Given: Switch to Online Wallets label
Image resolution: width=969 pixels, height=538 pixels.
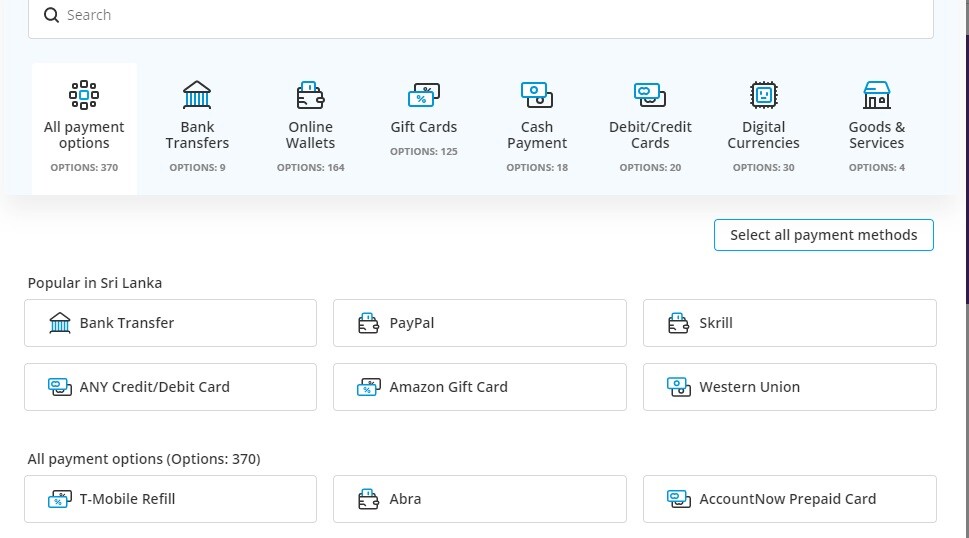Looking at the screenshot, I should point(310,135).
